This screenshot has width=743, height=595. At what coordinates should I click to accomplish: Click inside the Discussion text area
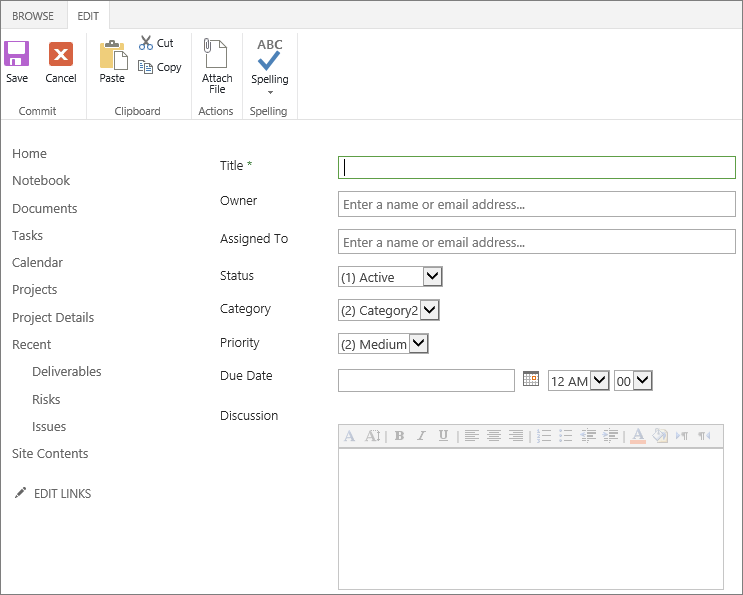(x=531, y=519)
